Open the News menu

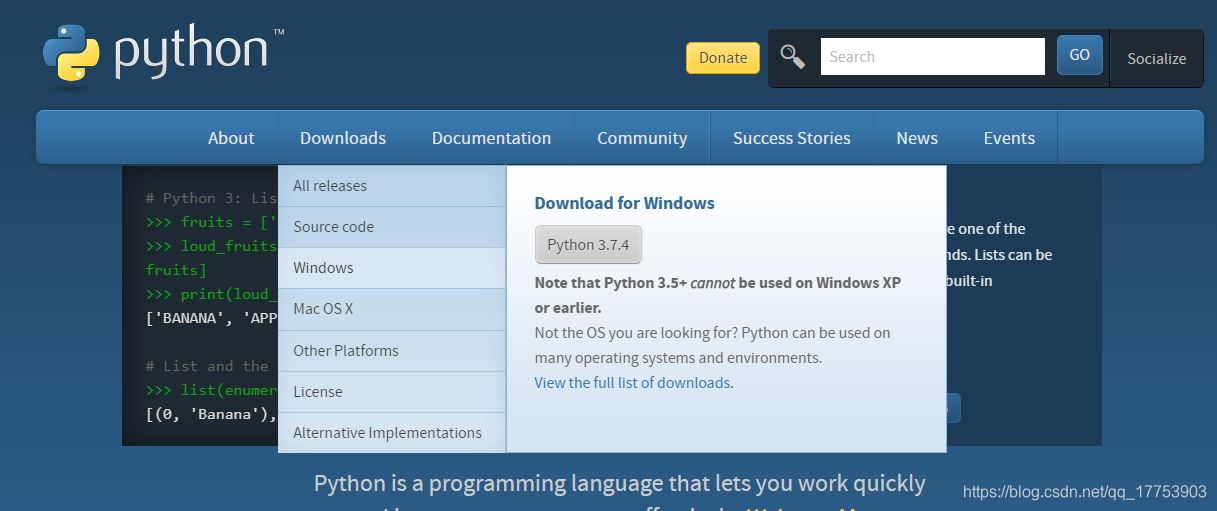(917, 138)
